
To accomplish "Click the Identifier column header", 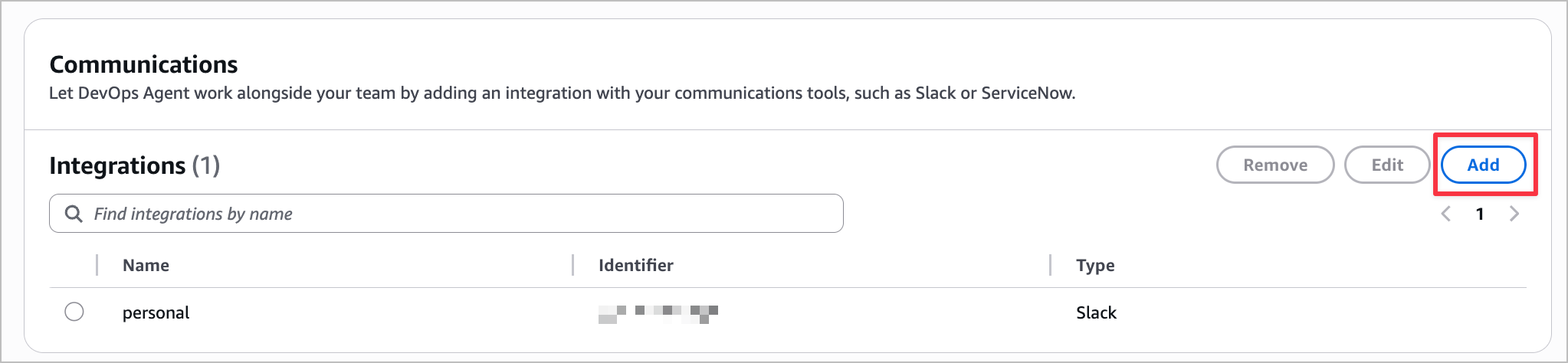I will 635,265.
